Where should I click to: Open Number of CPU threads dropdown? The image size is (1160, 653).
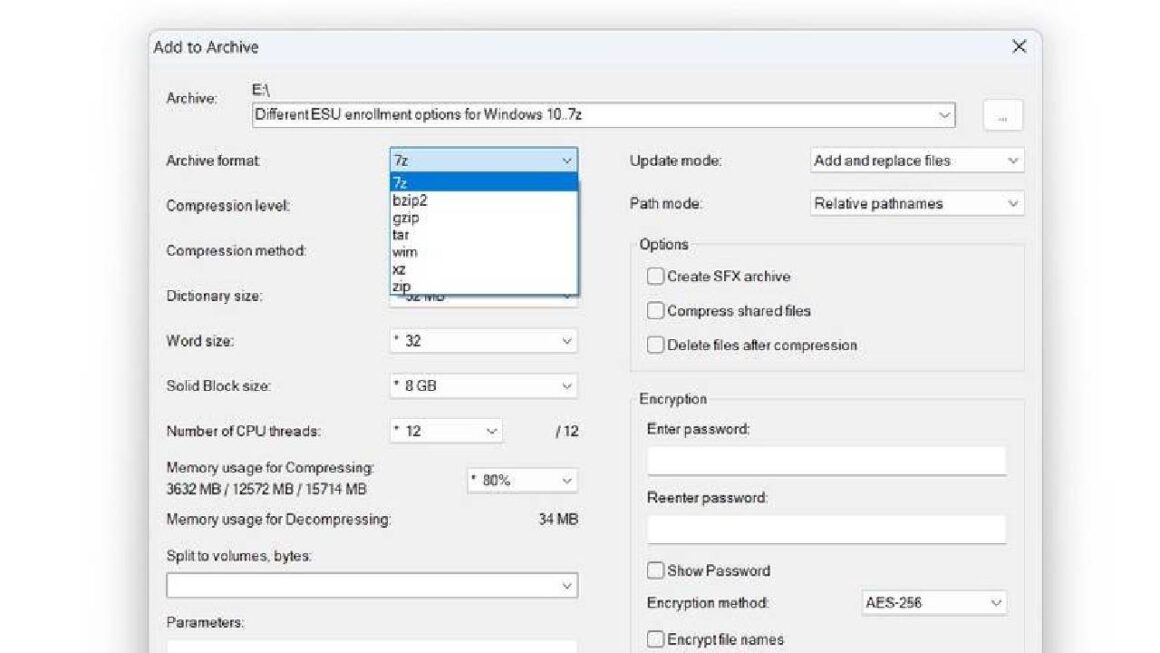tap(446, 431)
